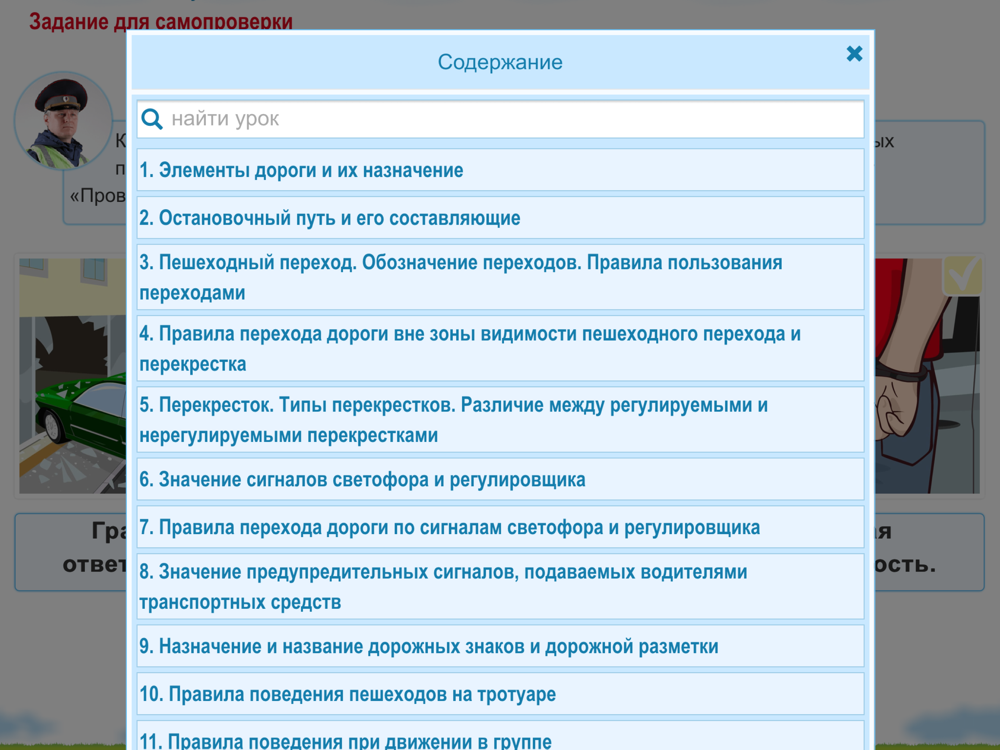Screen dimensions: 1000x750
Task: Click the magnifier search icon
Action: click(x=152, y=119)
